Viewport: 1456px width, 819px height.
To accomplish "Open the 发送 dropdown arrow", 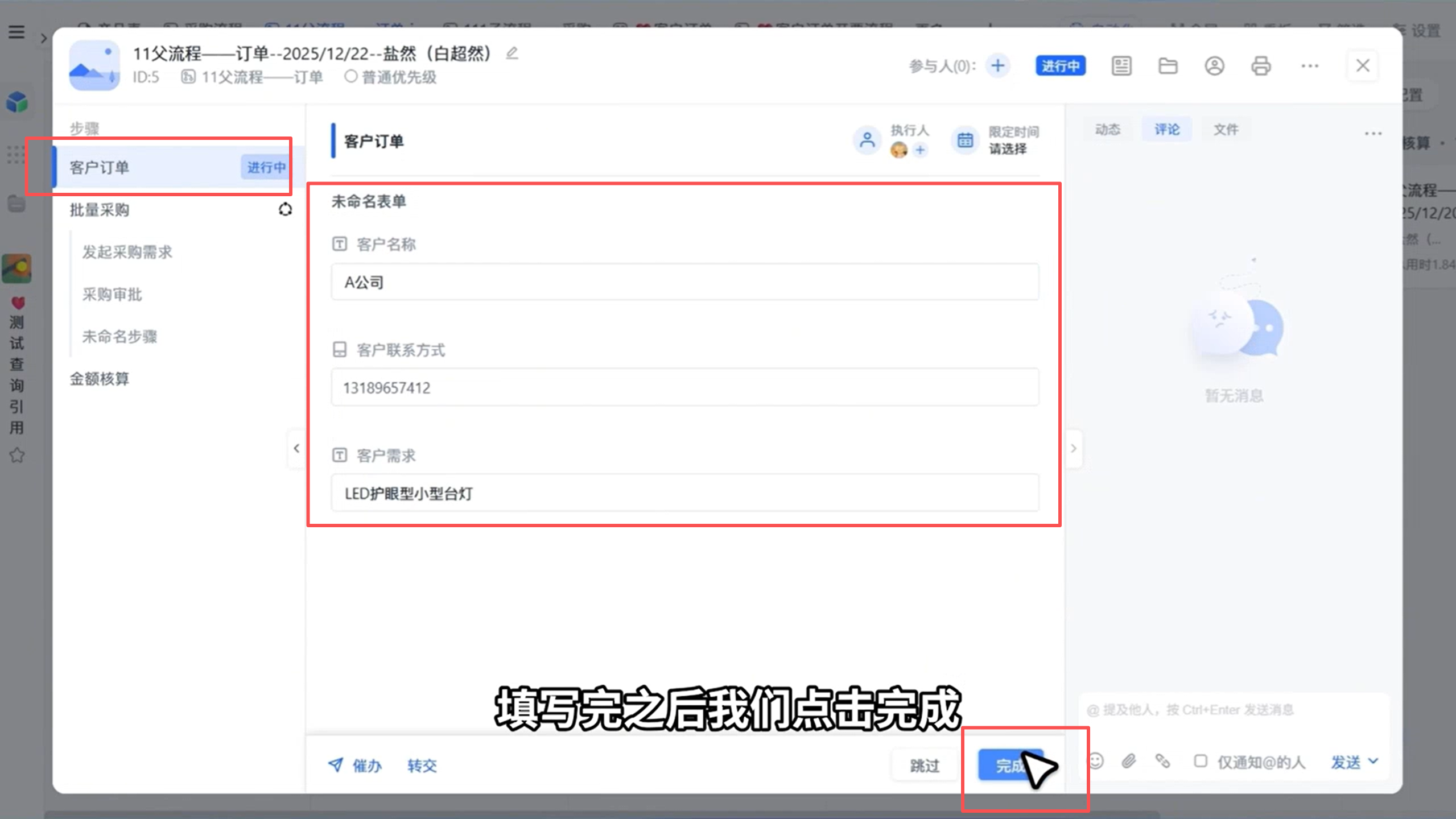I will coord(1373,761).
